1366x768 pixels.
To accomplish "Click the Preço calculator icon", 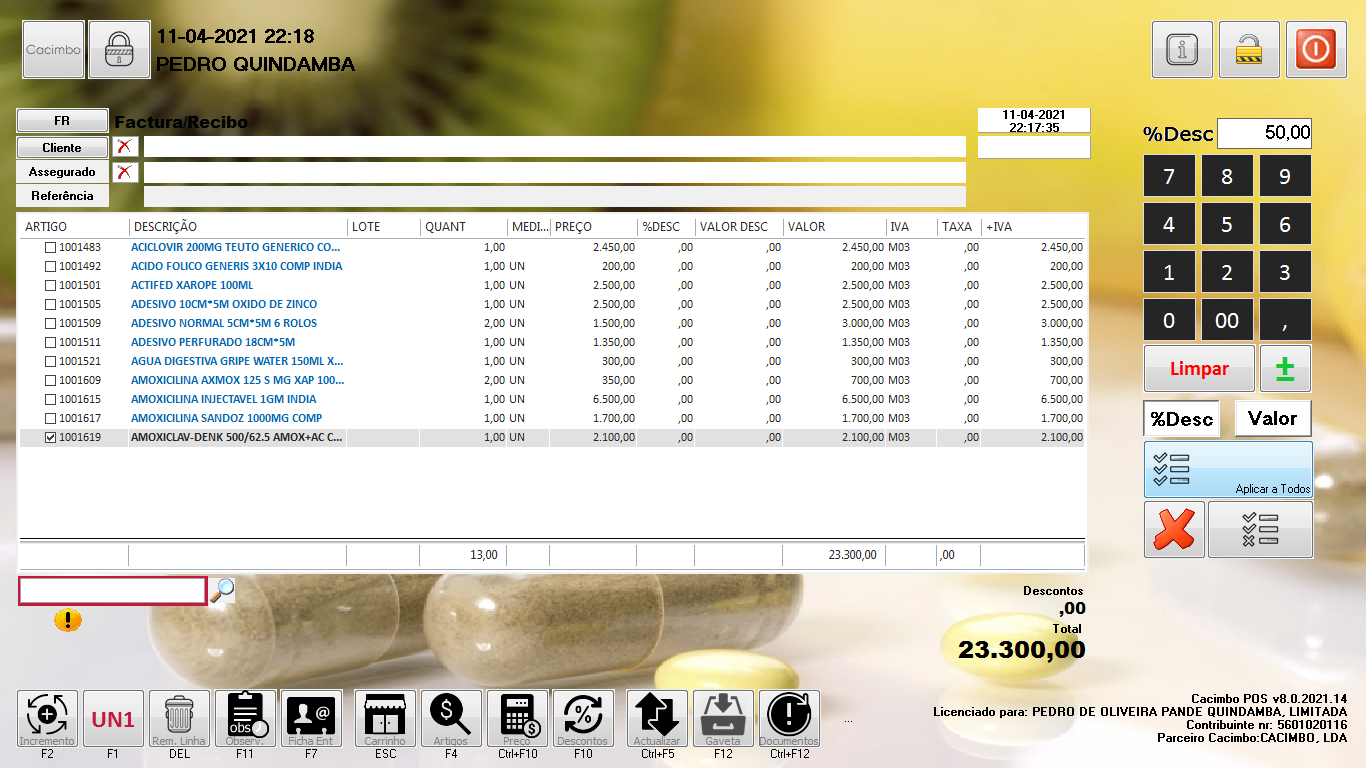I will (x=517, y=718).
